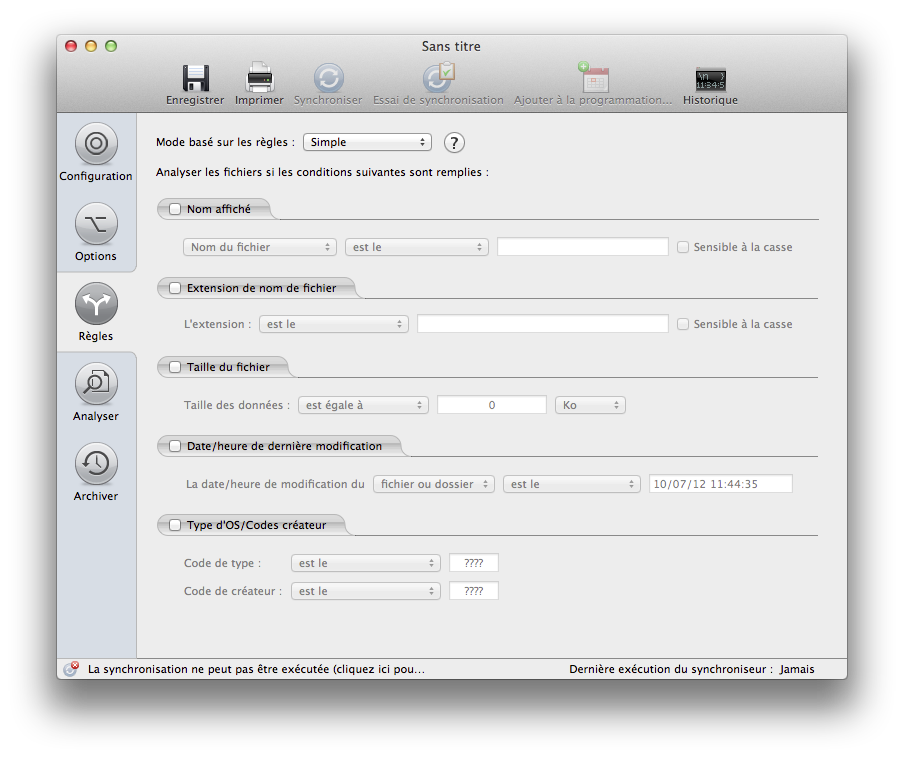
Task: Toggle Sensible à la casse for file name
Action: click(683, 247)
